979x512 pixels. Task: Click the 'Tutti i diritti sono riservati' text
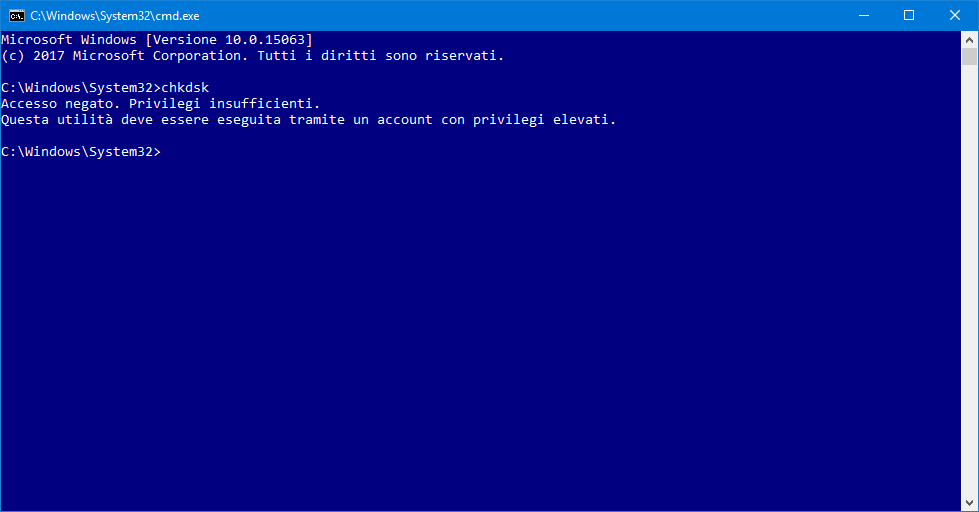380,56
